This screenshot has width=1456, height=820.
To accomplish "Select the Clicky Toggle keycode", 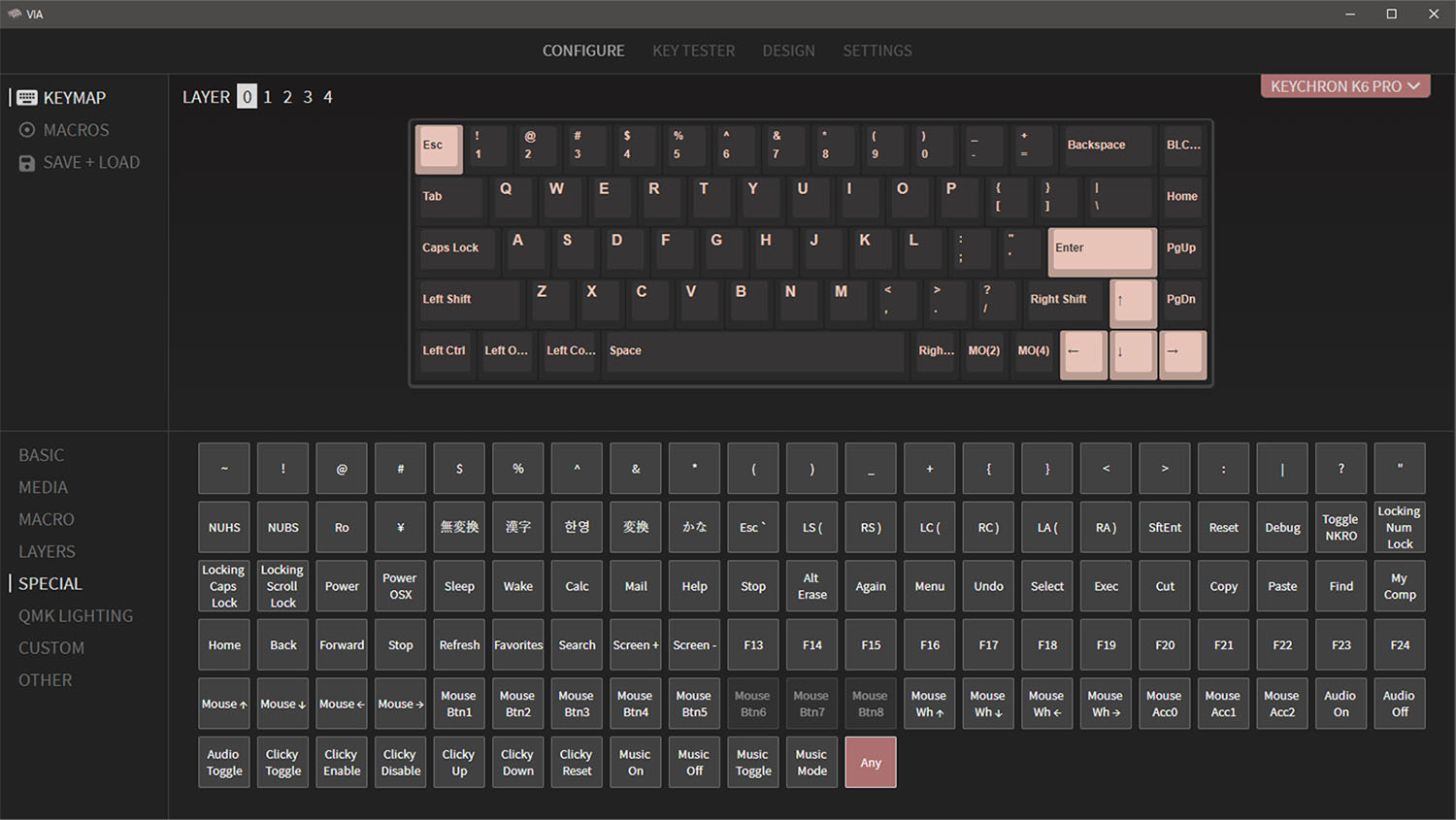I will coord(282,762).
